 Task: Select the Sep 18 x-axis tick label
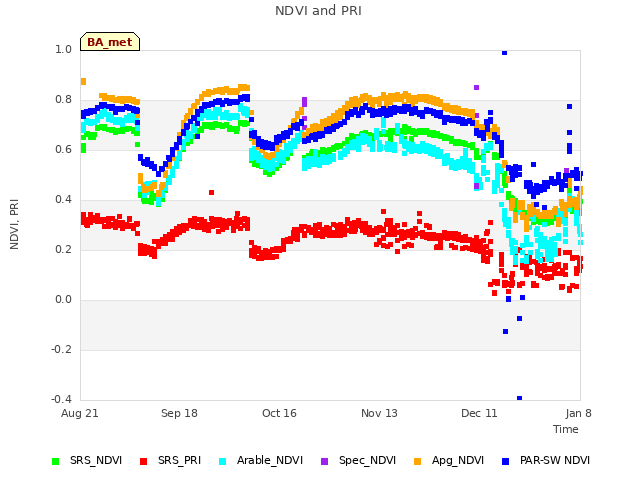coord(179,413)
